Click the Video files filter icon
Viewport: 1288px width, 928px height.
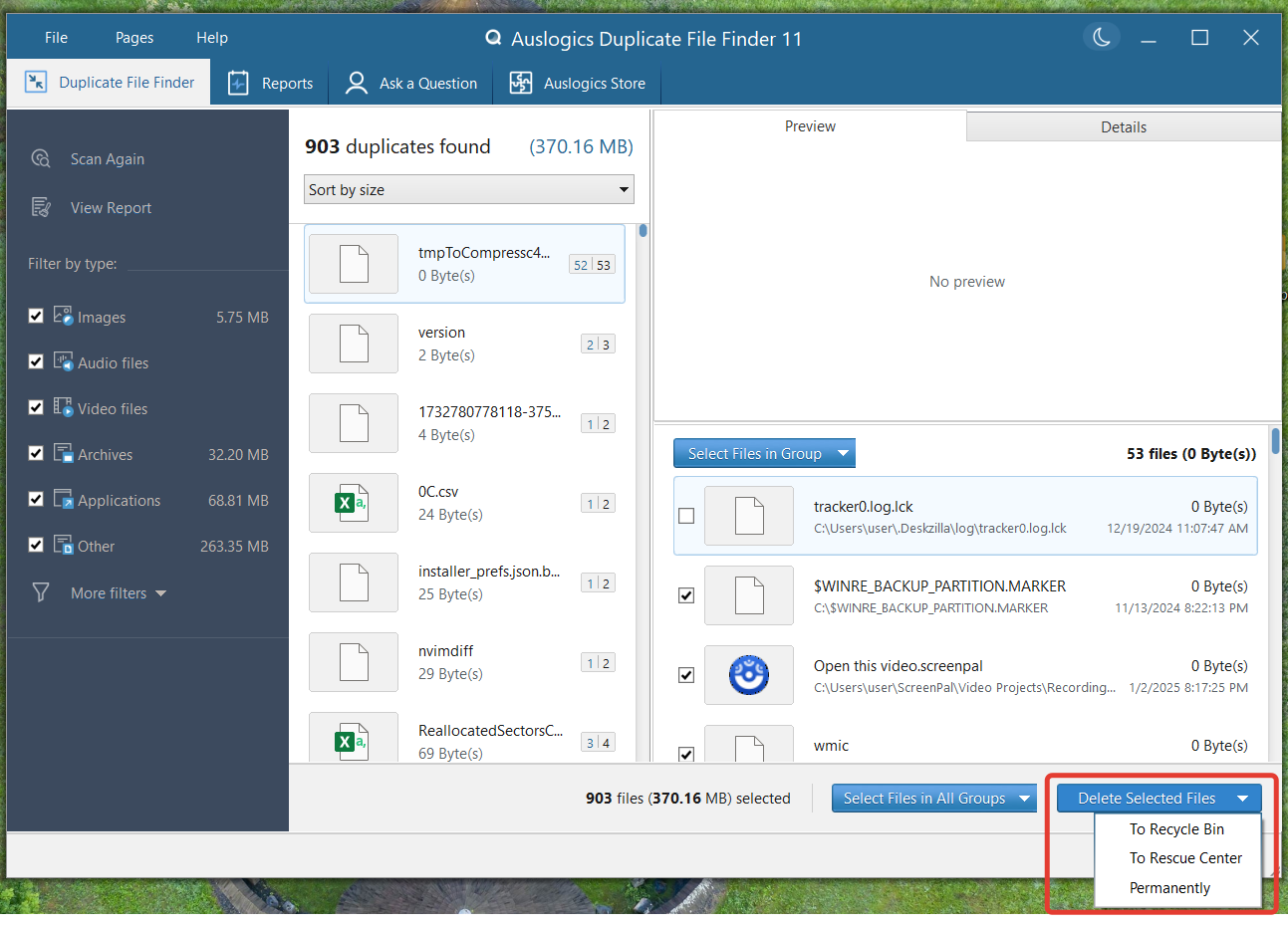(x=63, y=407)
